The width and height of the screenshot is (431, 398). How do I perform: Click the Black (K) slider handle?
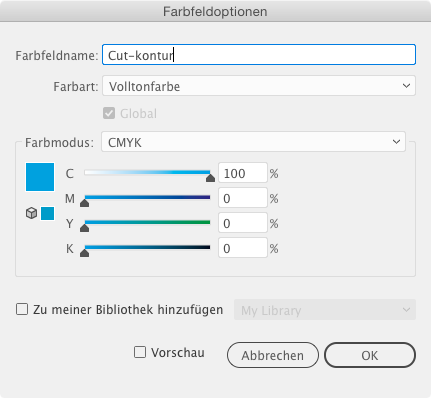[x=85, y=253]
